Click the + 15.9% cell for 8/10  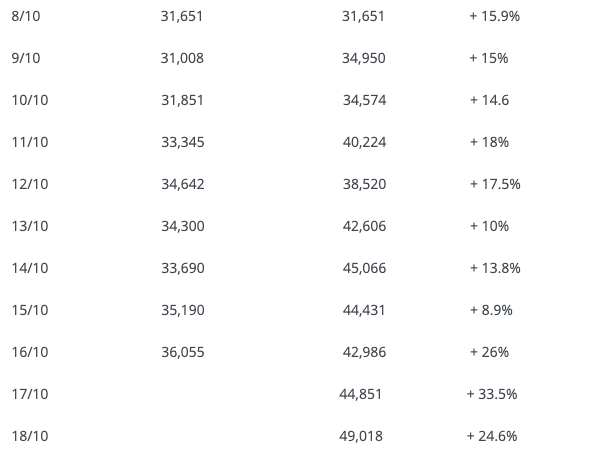click(495, 16)
